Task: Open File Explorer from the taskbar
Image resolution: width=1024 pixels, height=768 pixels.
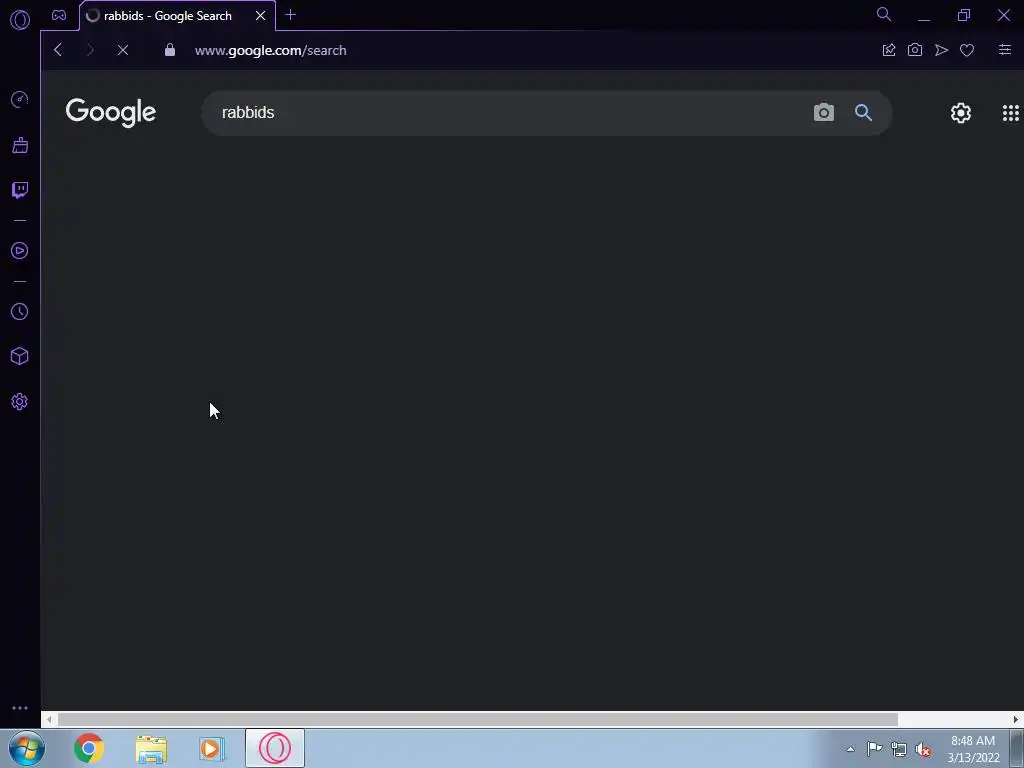Action: click(151, 748)
